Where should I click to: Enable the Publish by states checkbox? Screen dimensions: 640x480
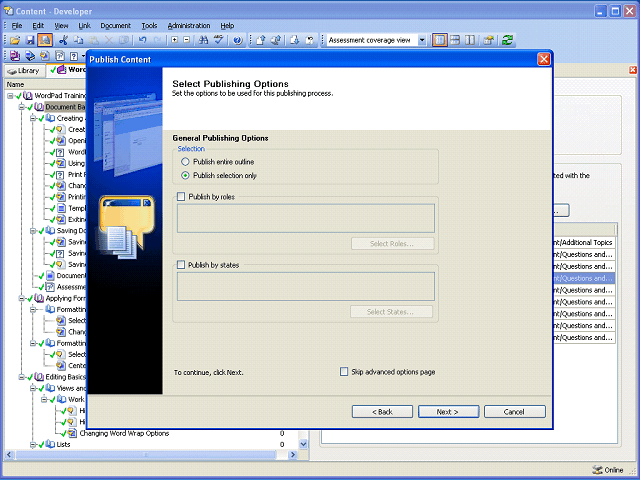181,265
